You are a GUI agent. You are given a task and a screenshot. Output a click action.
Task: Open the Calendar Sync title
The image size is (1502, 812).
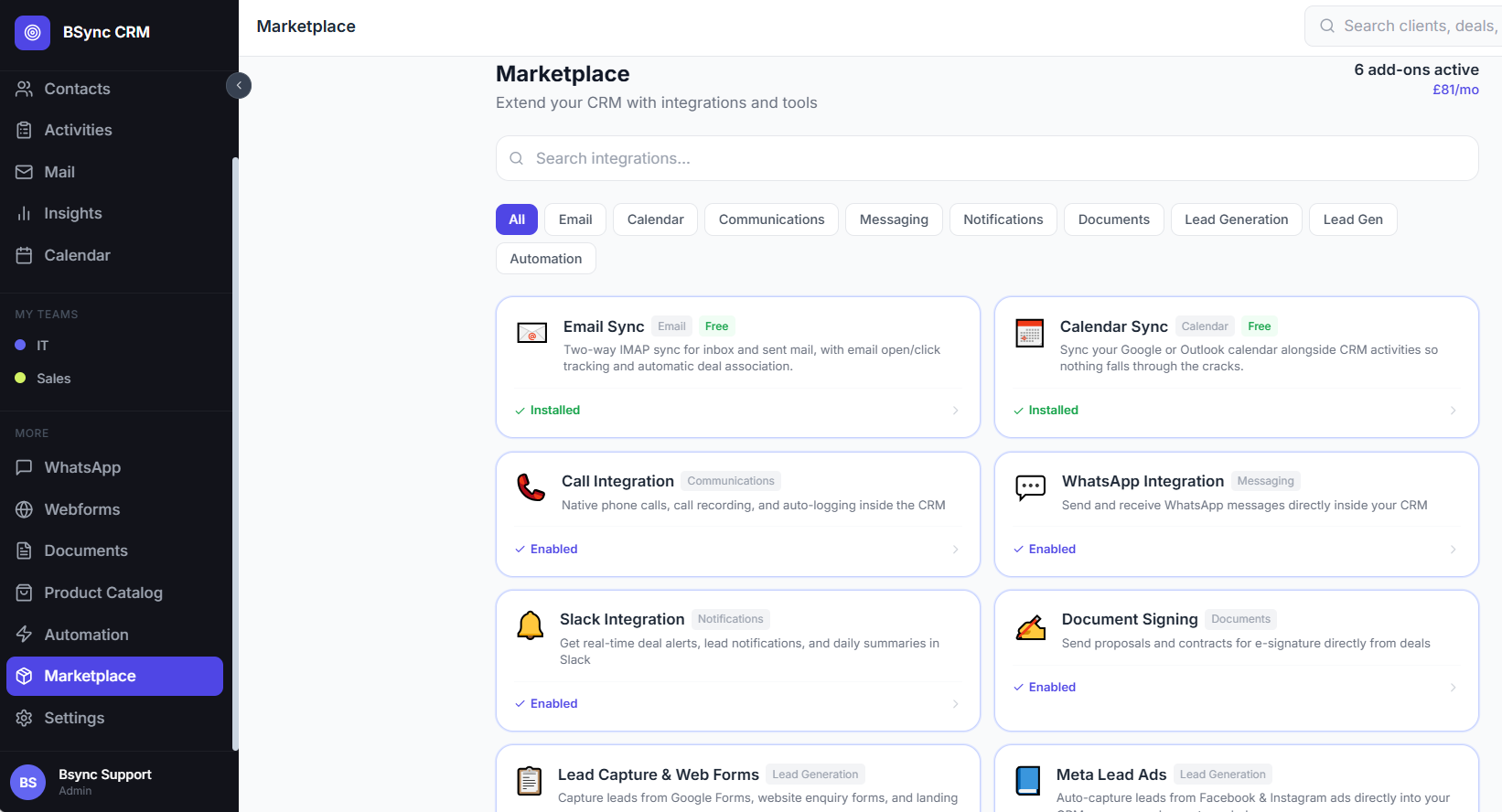pyautogui.click(x=1113, y=326)
